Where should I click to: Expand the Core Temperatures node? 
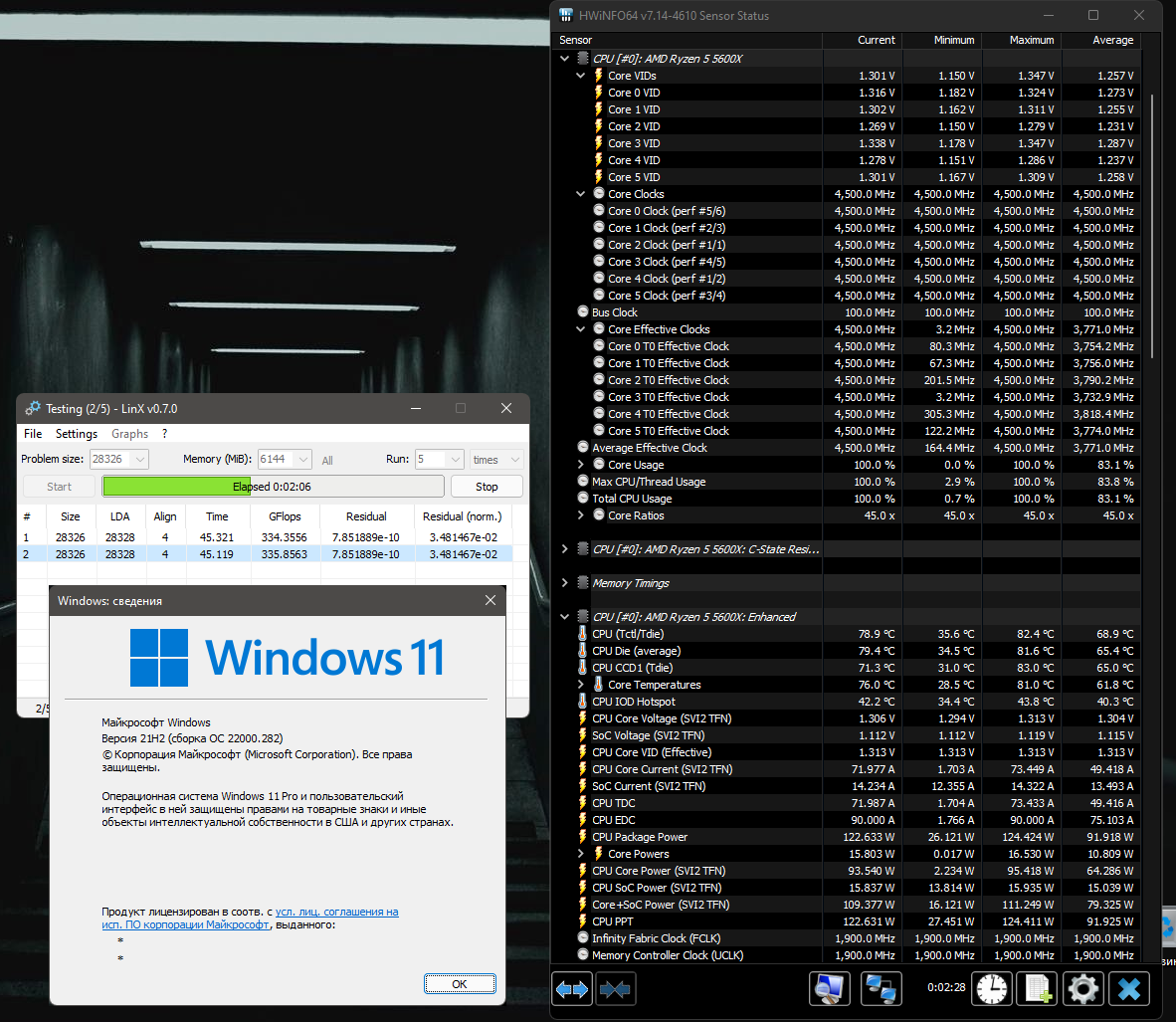click(580, 685)
